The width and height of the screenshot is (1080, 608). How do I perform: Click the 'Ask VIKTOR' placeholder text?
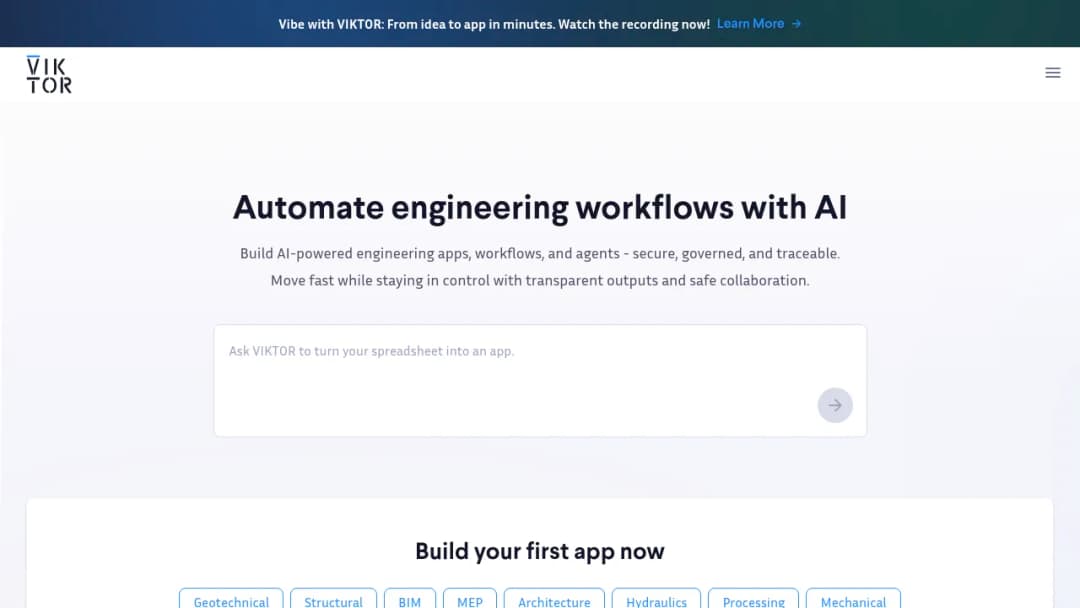(x=371, y=351)
